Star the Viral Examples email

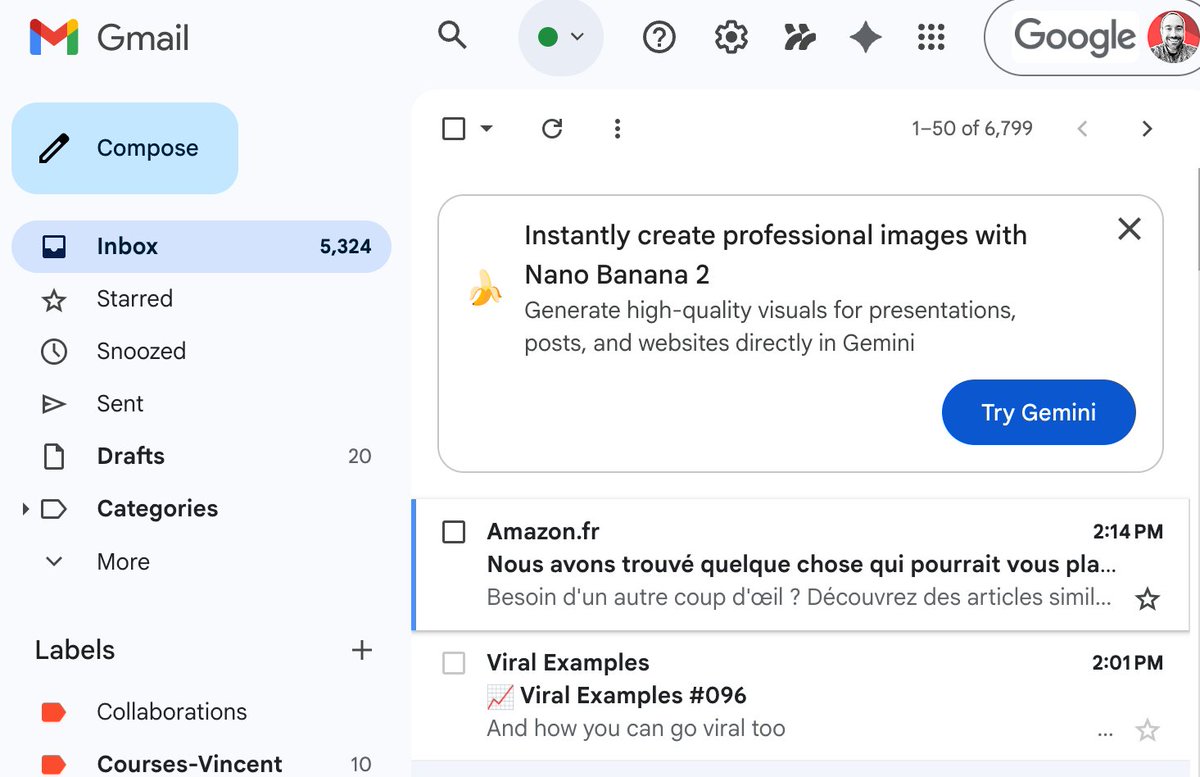point(1148,730)
